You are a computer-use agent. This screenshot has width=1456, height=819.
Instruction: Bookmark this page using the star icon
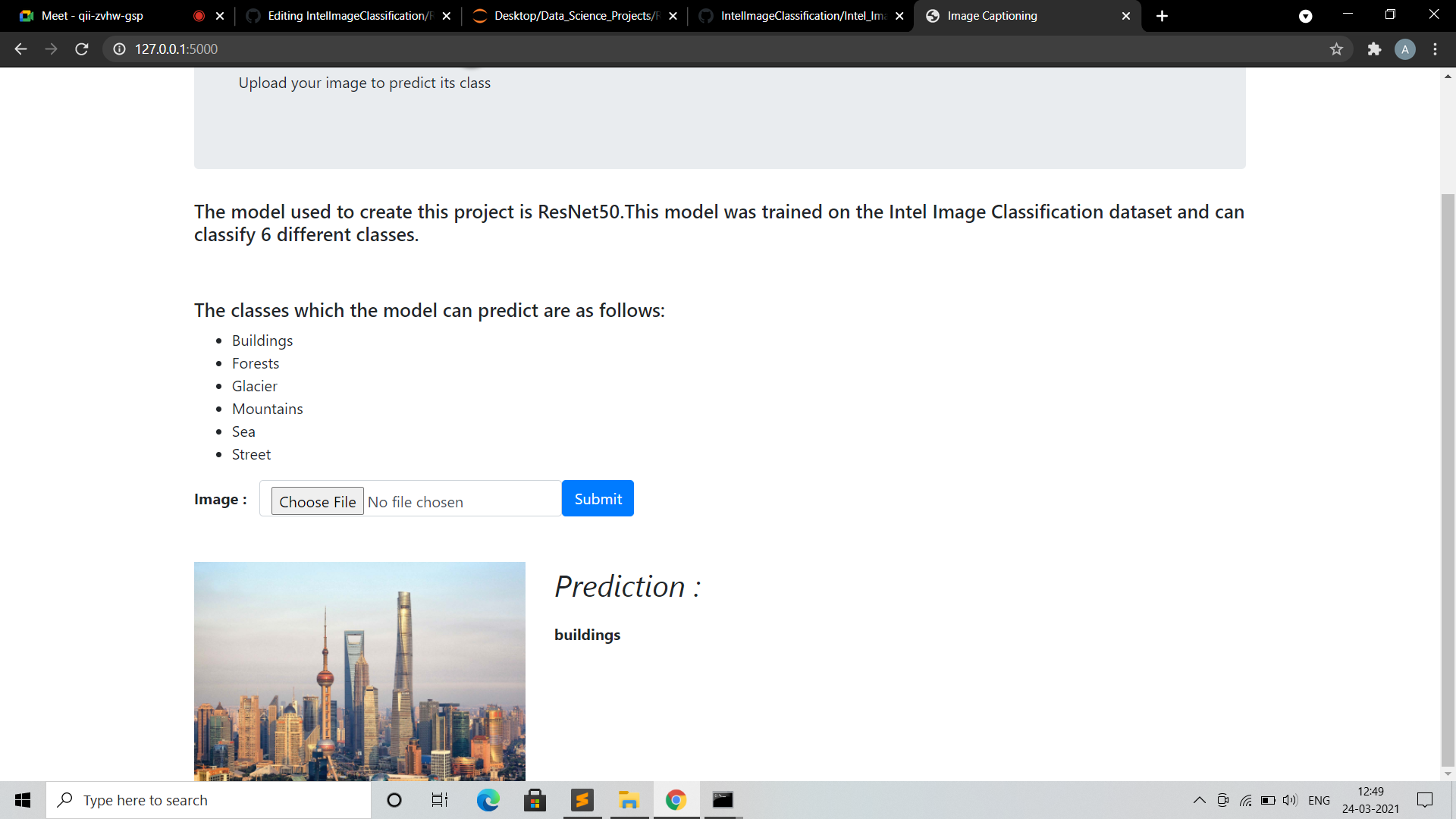(1337, 49)
